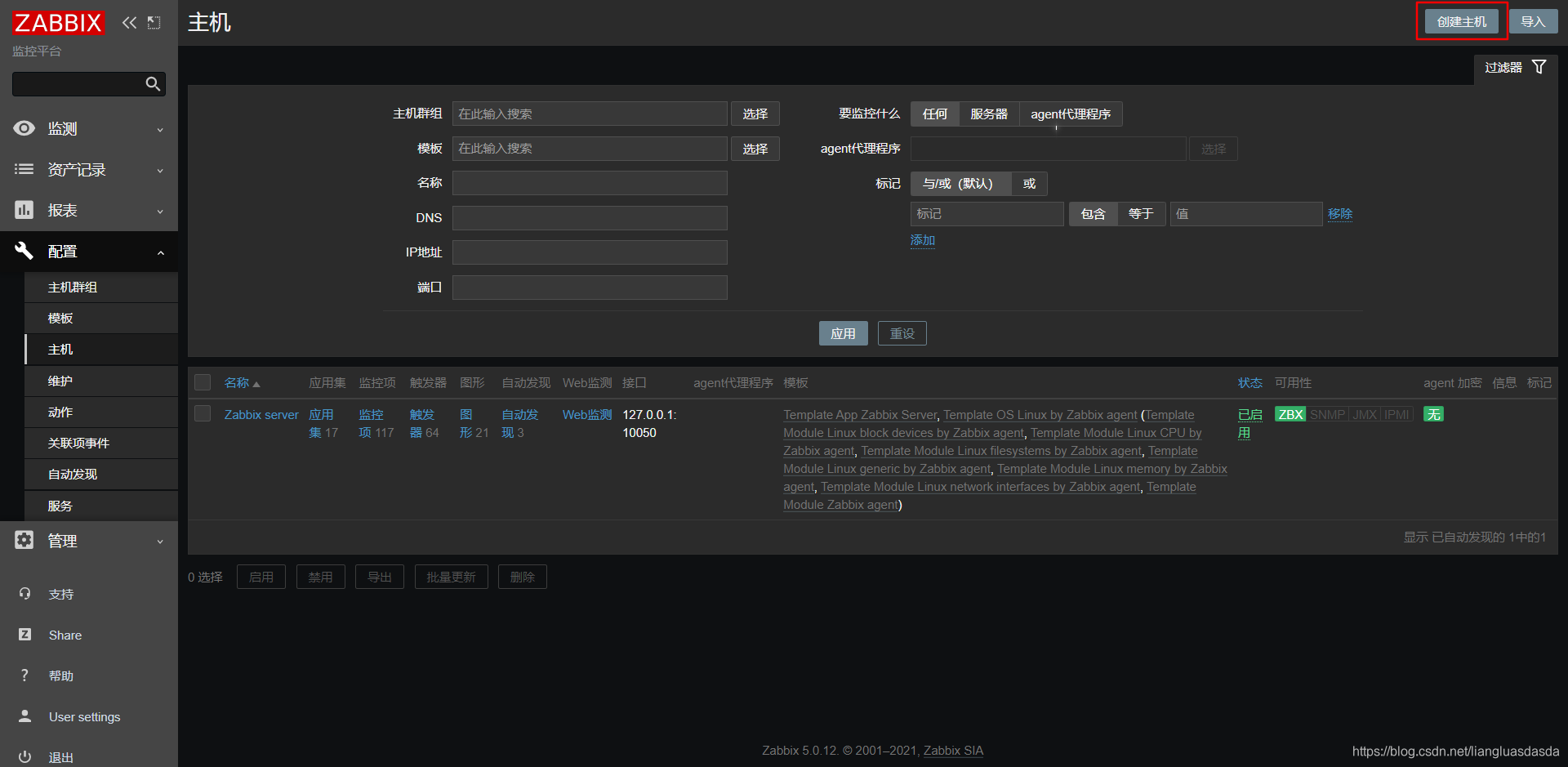Select 服务器 for 要监控什么
Screen dimensions: 1568x767
pos(989,114)
